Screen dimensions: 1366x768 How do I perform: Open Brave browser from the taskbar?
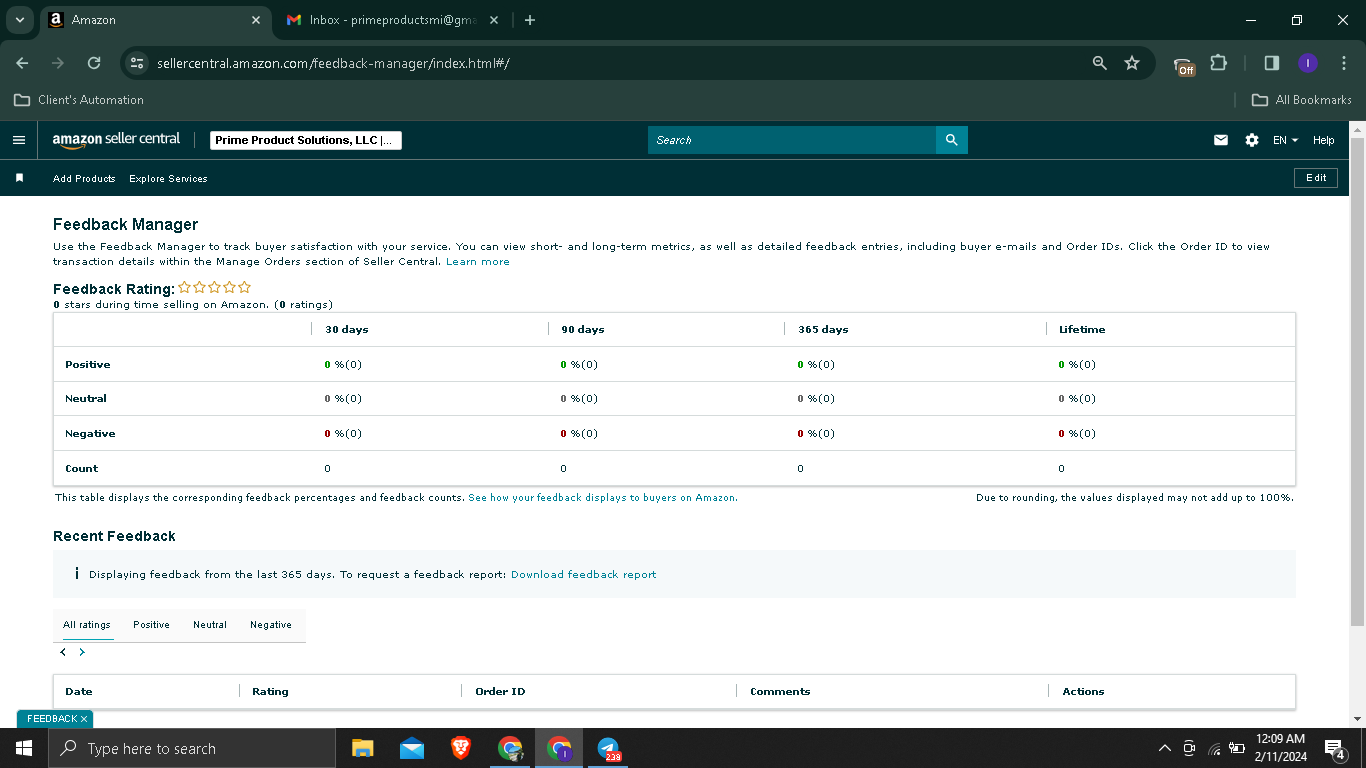460,748
